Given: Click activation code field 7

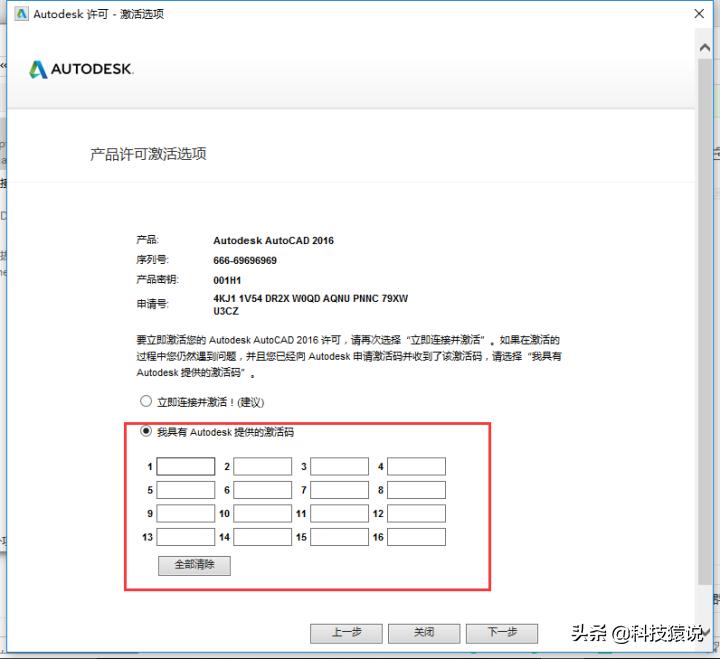Looking at the screenshot, I should (x=339, y=490).
